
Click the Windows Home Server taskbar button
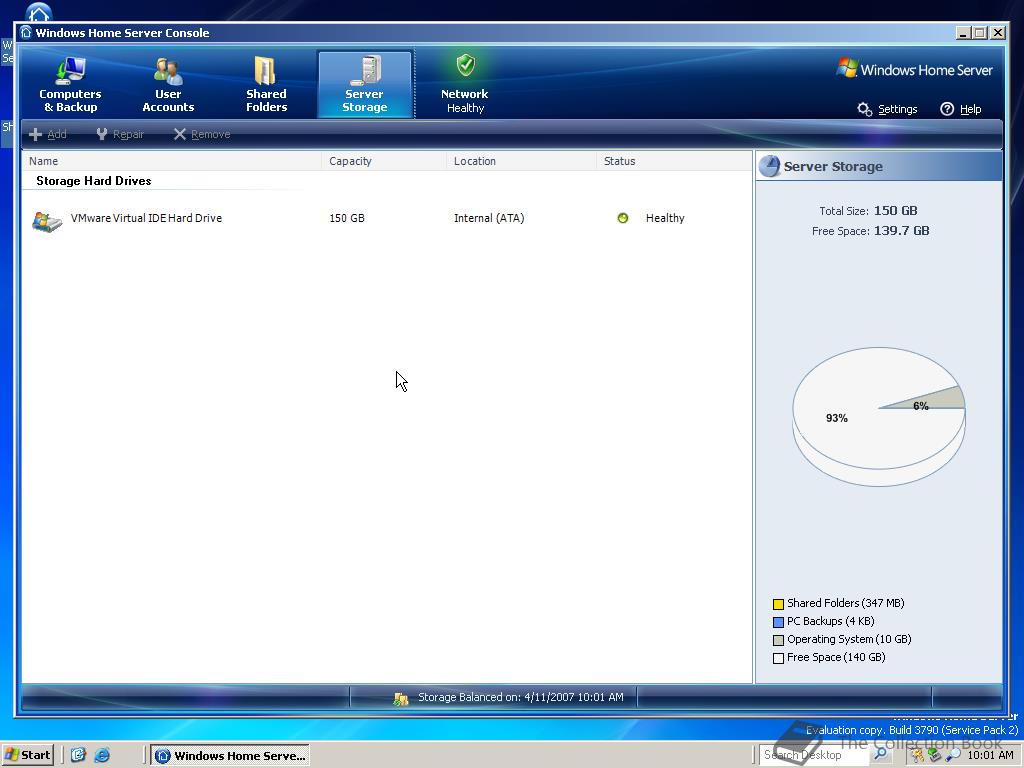[231, 756]
